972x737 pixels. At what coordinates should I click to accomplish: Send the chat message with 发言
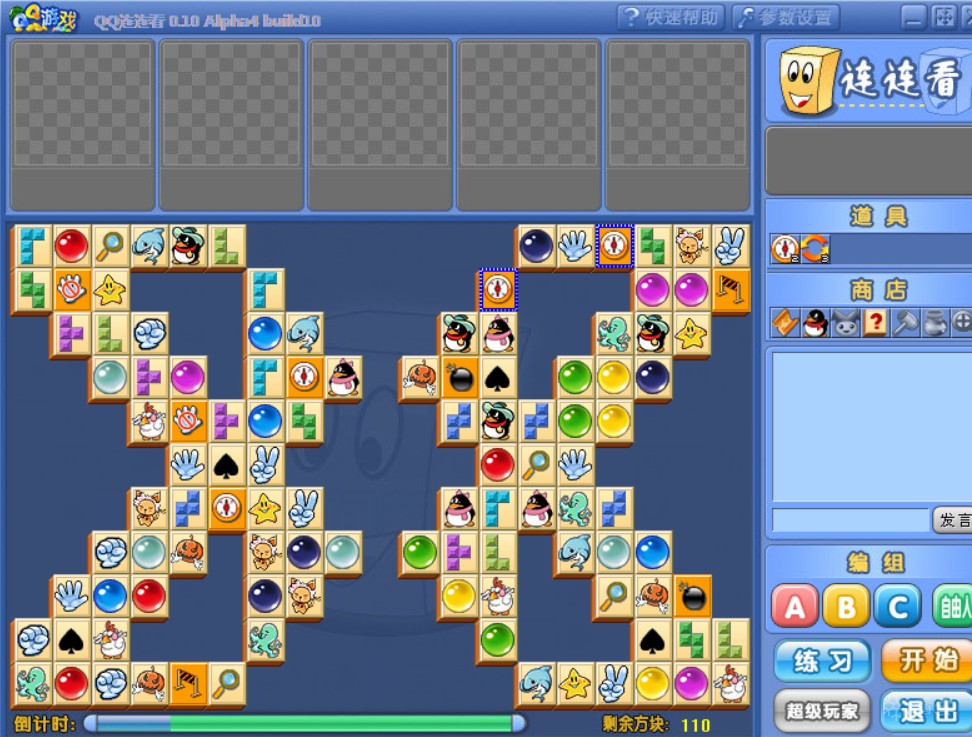[x=953, y=520]
